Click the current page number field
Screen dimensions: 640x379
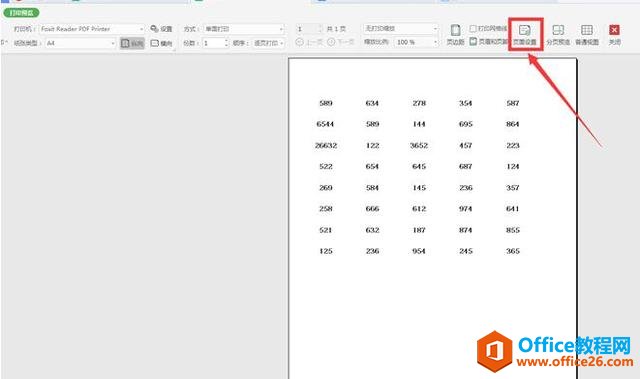tap(309, 29)
